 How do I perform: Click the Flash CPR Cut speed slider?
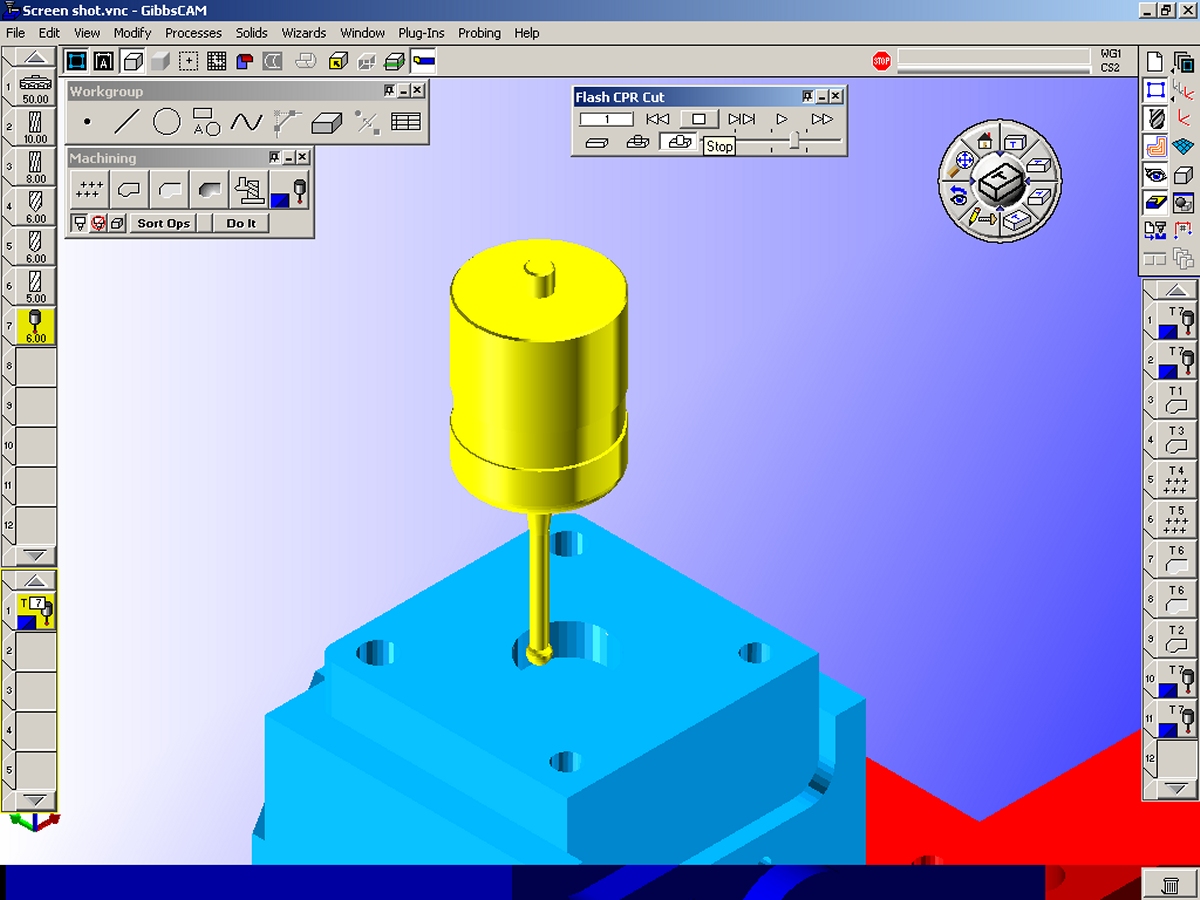(794, 142)
